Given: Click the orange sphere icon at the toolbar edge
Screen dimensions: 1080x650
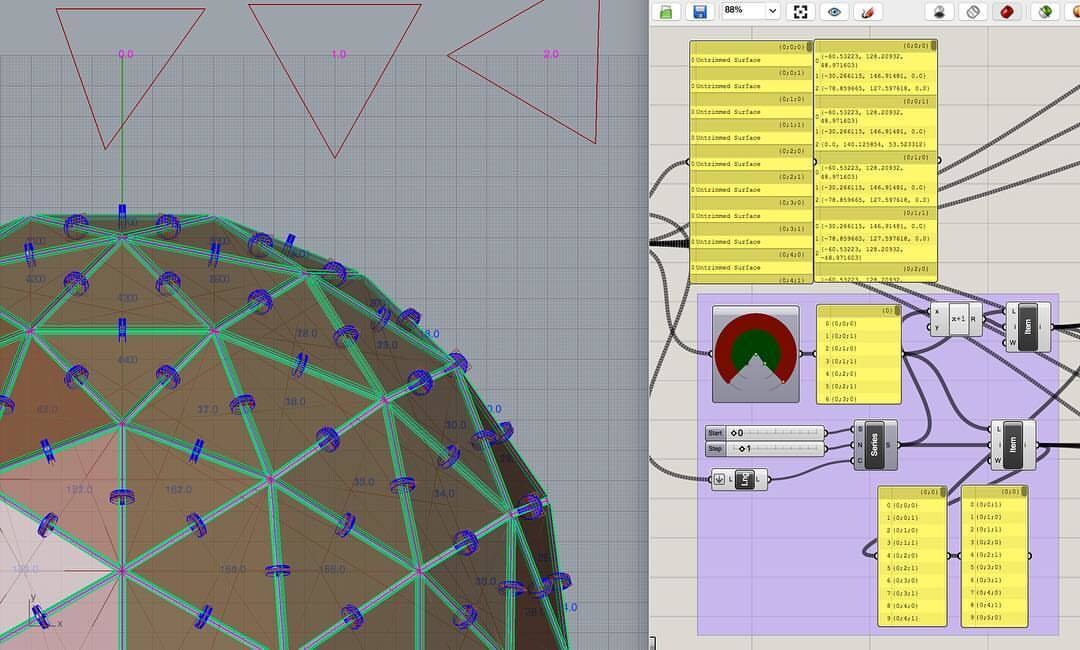Looking at the screenshot, I should point(1075,12).
